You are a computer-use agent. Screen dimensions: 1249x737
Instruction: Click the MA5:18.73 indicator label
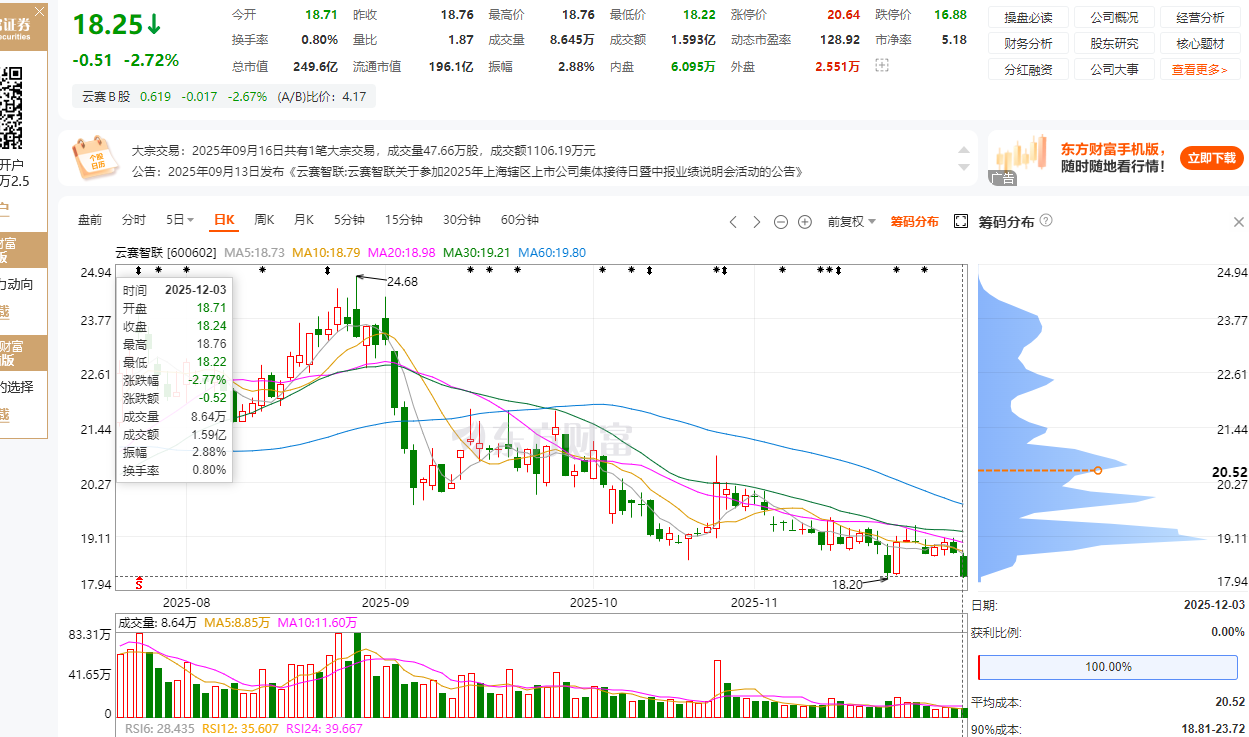point(255,253)
